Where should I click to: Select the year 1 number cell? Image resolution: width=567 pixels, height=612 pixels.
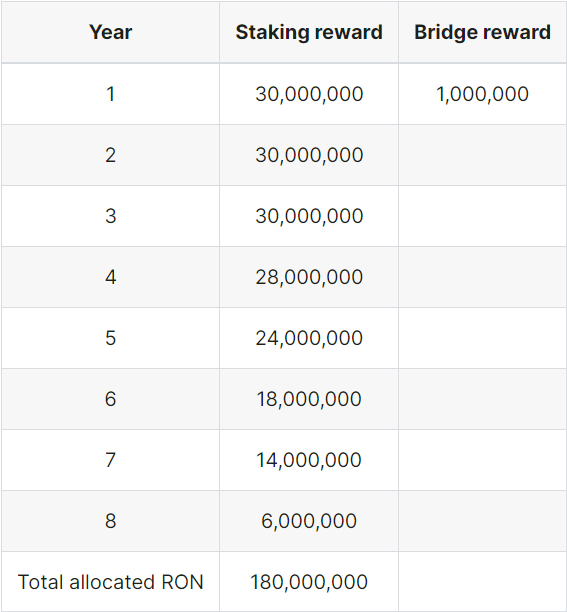point(110,94)
